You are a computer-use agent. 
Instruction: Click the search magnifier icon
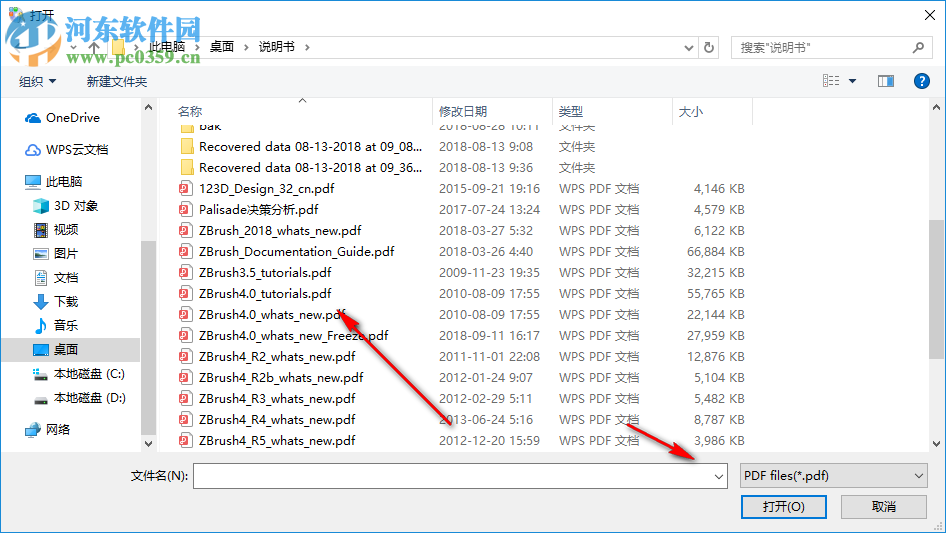(918, 47)
